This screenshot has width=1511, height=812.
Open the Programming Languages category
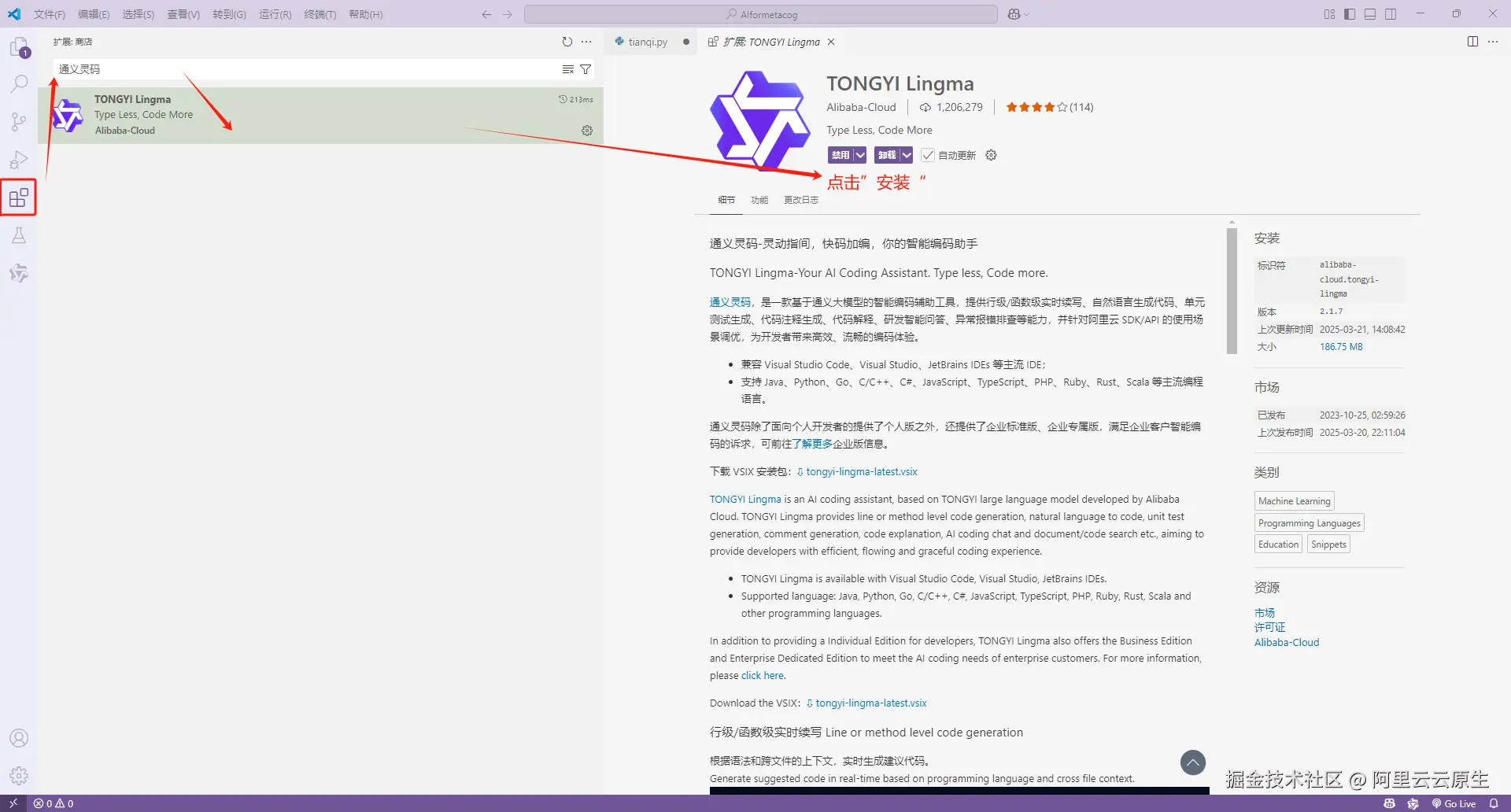(1310, 523)
